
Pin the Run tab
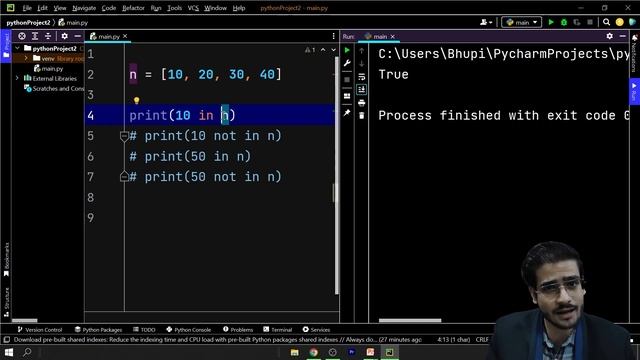coord(347,113)
